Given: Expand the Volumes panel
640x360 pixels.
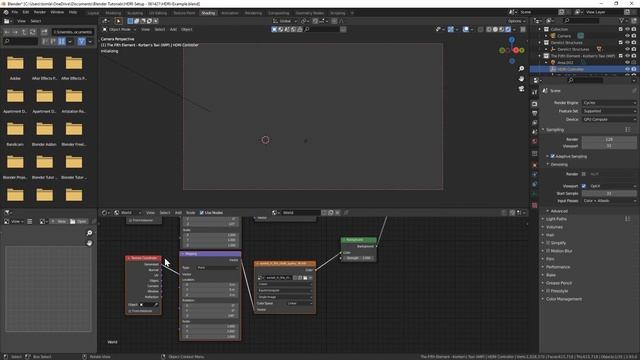Looking at the screenshot, I should 554,227.
